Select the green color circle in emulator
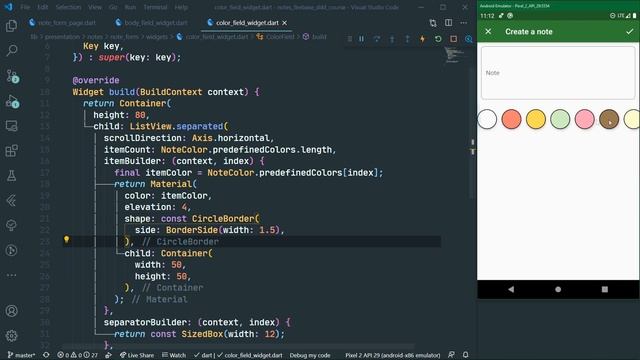 (560, 119)
